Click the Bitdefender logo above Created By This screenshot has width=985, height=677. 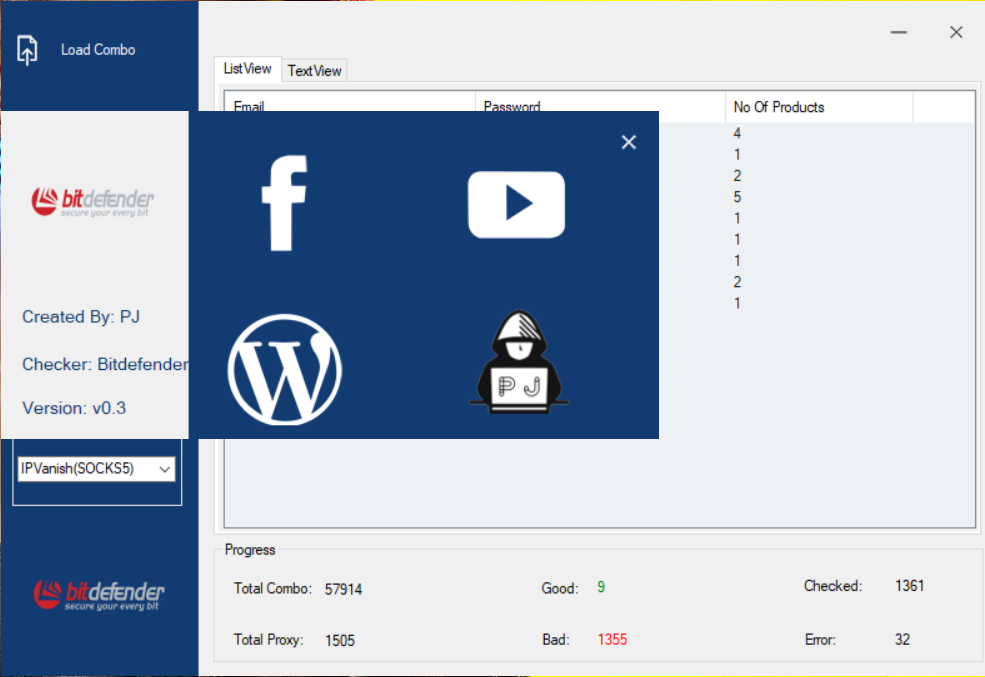tap(93, 202)
